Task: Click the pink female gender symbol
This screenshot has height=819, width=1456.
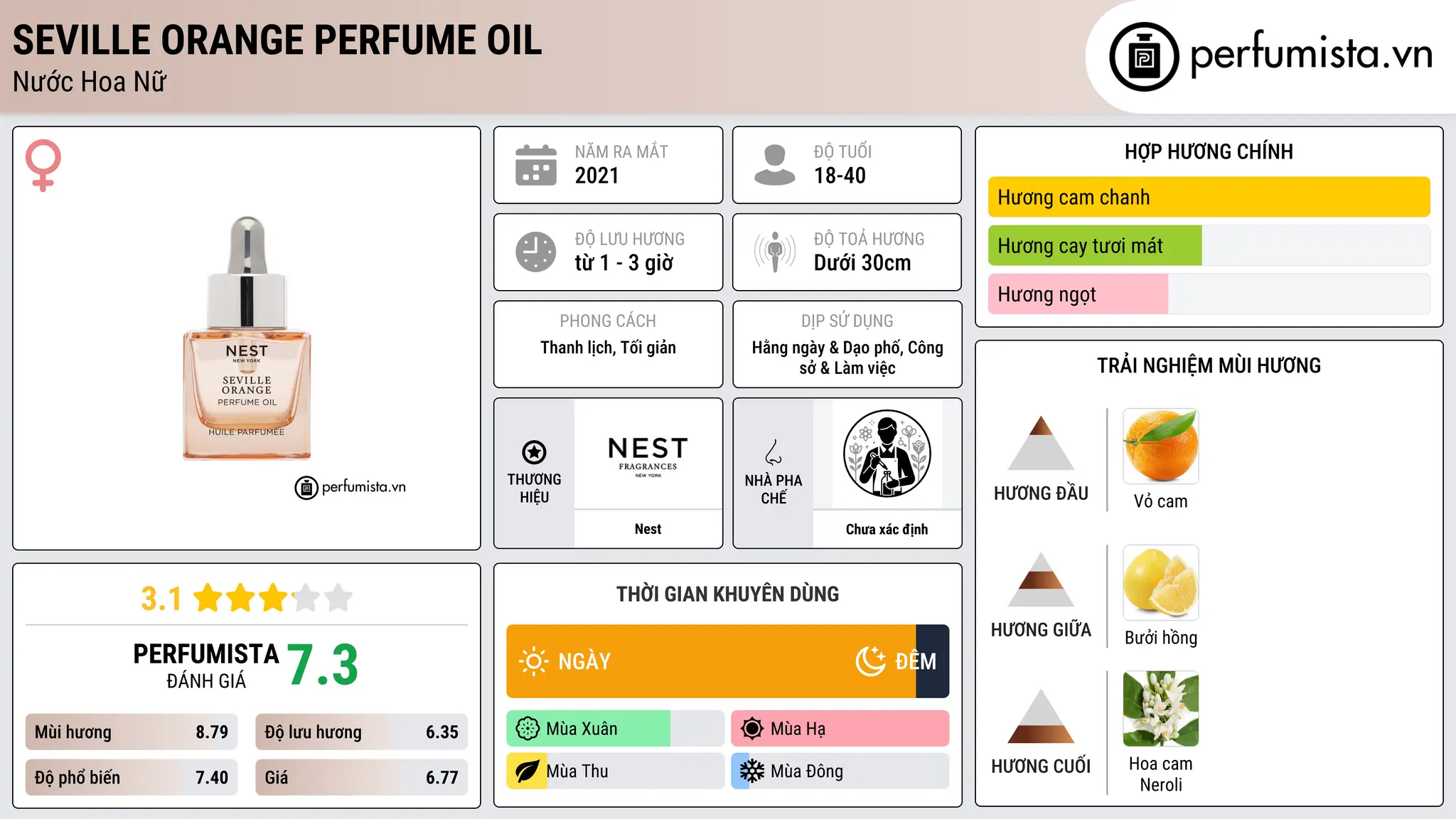Action: [x=43, y=165]
